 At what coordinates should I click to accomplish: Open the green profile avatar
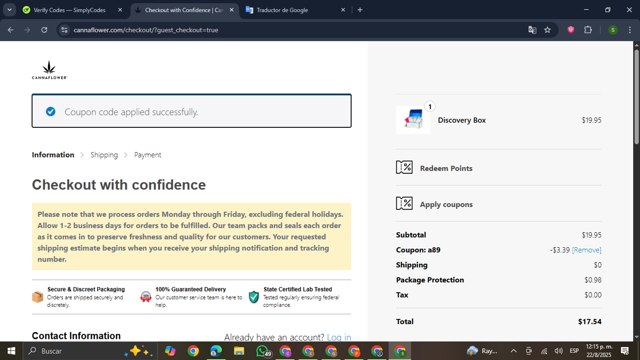(613, 30)
